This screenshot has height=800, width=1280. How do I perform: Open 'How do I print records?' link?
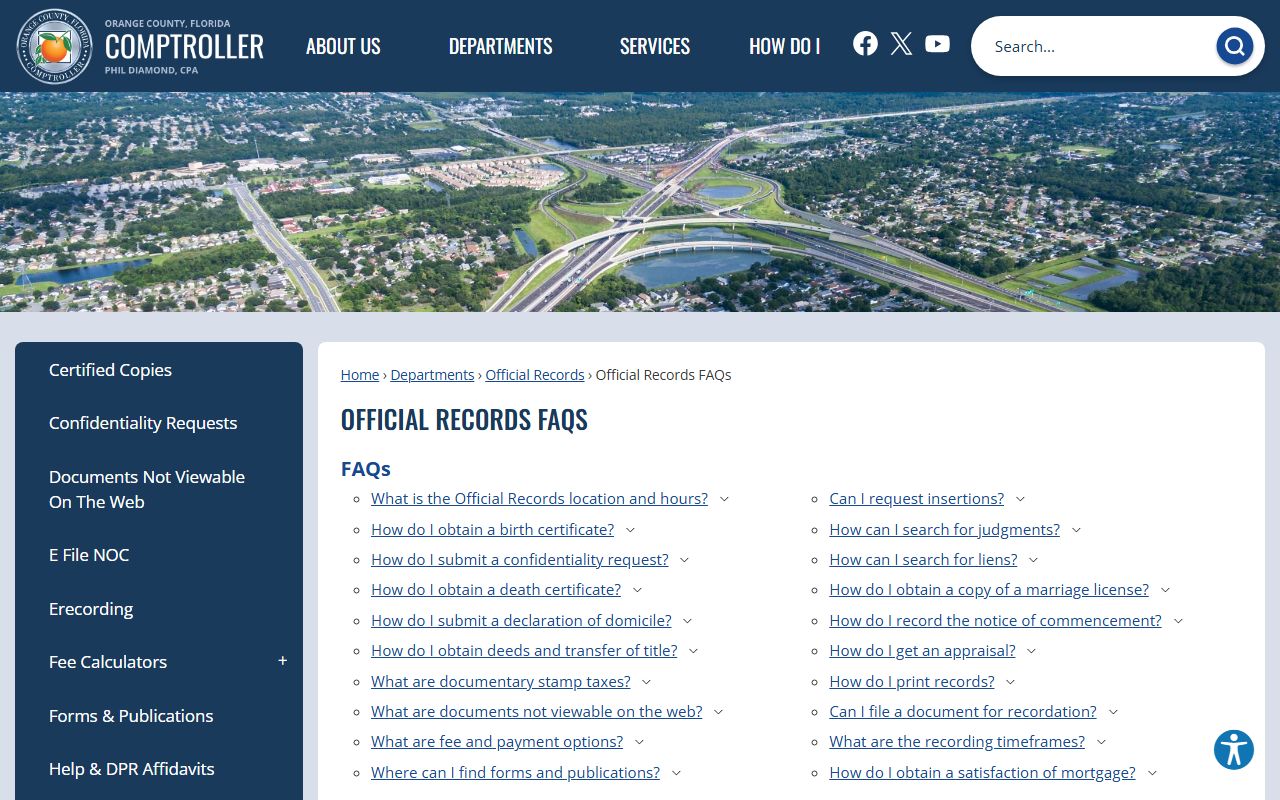point(912,682)
